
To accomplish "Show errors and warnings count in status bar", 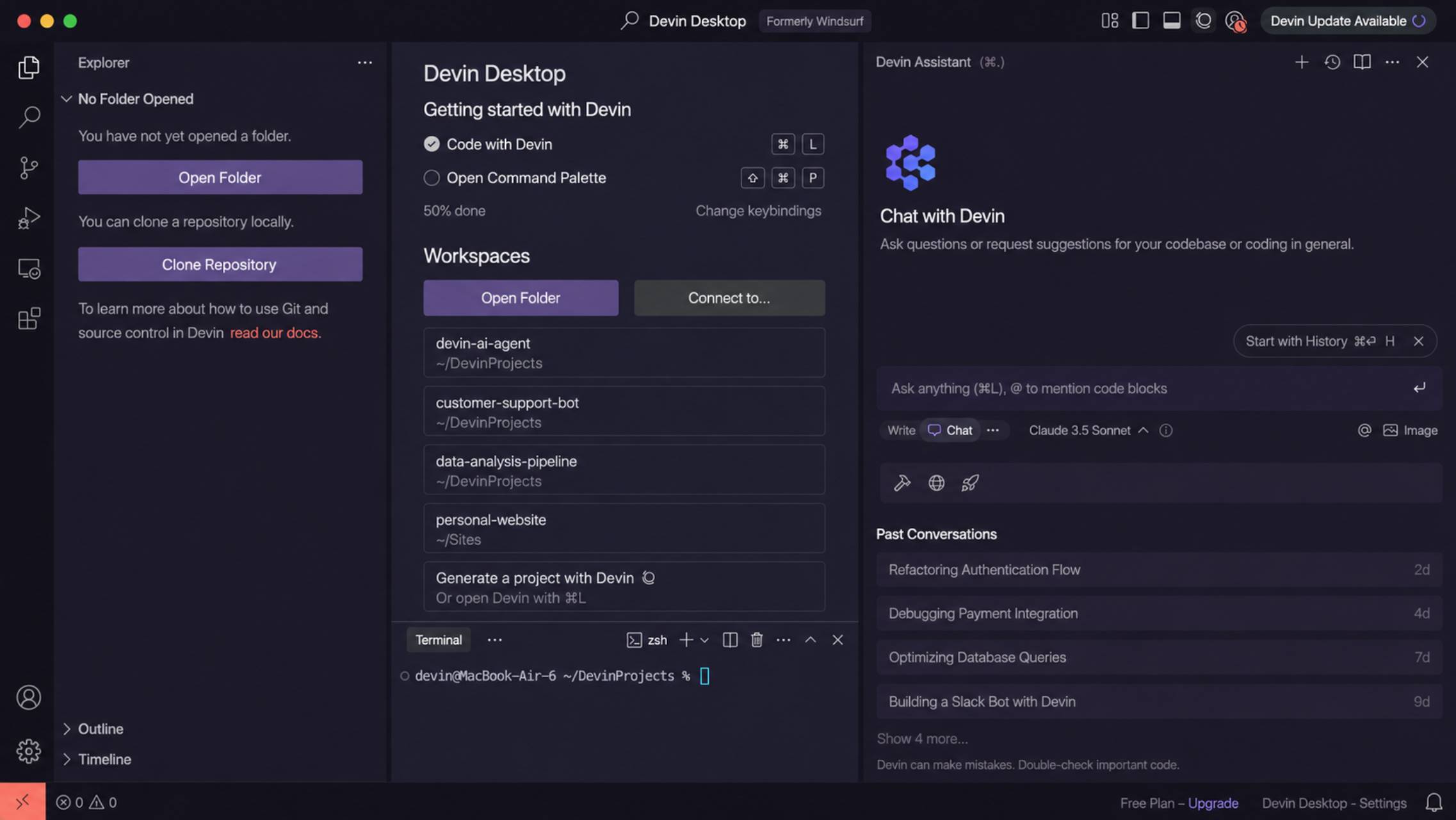I will click(x=86, y=802).
